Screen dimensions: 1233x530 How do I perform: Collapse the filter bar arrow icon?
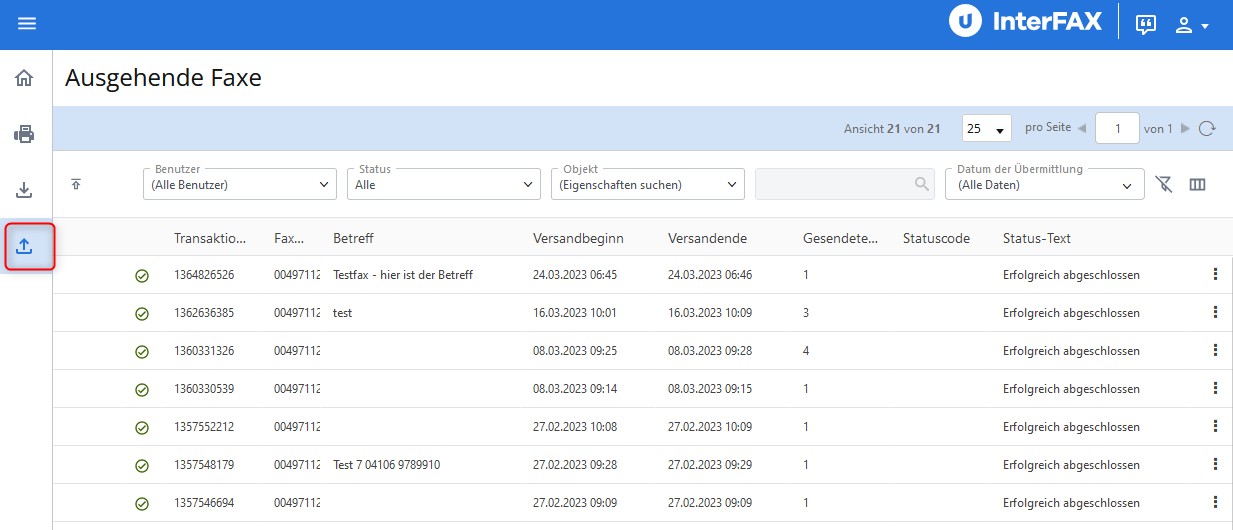[76, 184]
